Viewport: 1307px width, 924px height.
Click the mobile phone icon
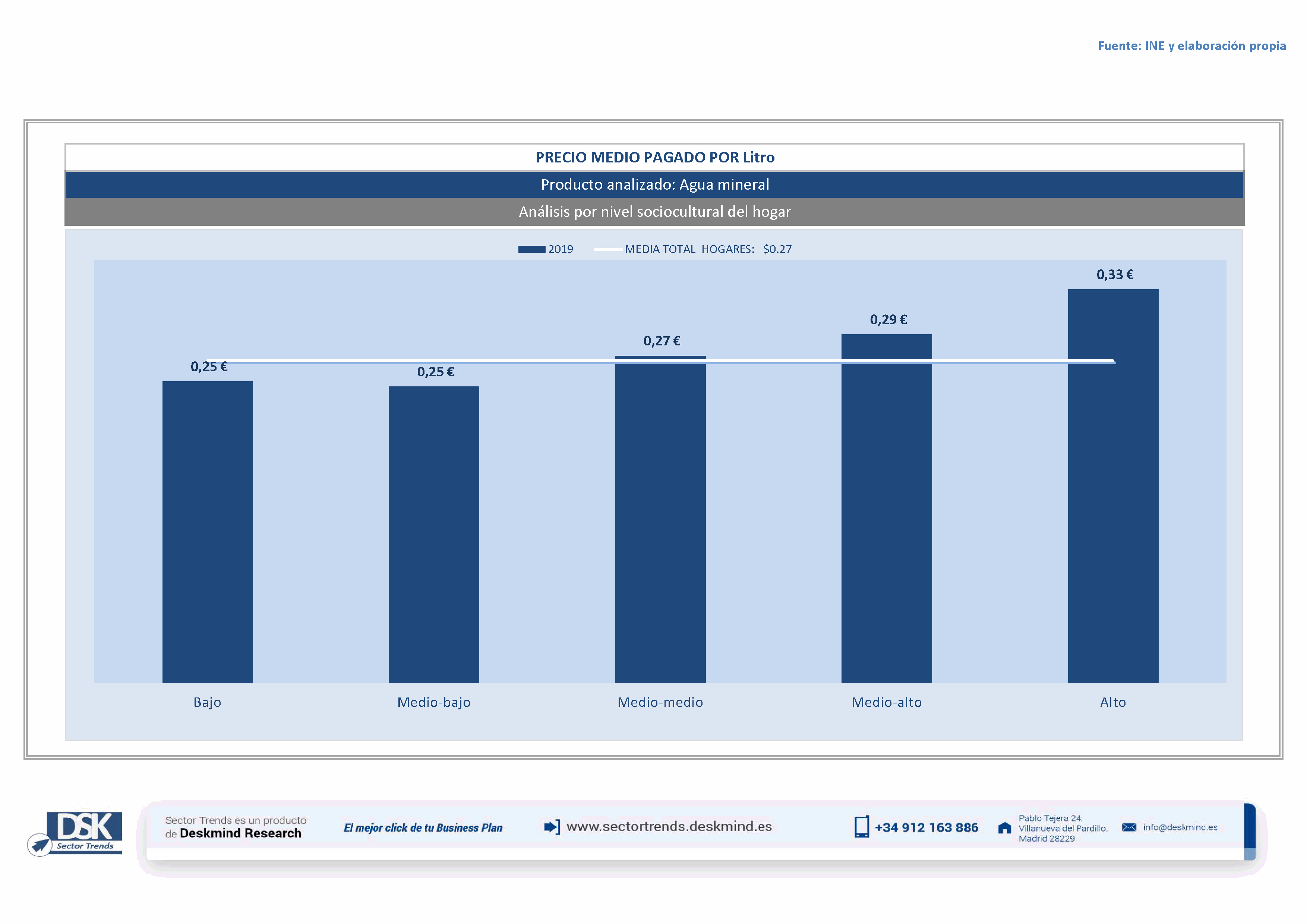pyautogui.click(x=861, y=827)
